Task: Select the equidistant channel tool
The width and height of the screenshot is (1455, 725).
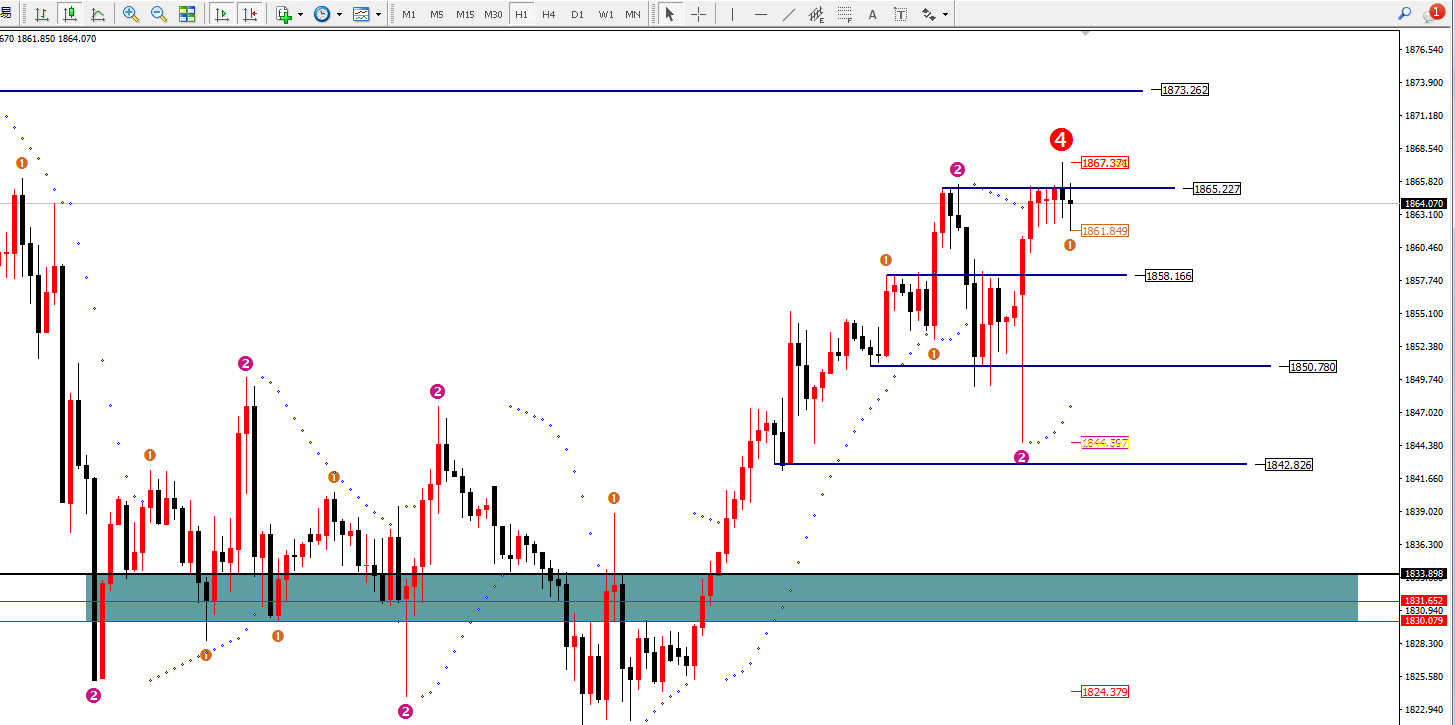Action: (x=816, y=14)
